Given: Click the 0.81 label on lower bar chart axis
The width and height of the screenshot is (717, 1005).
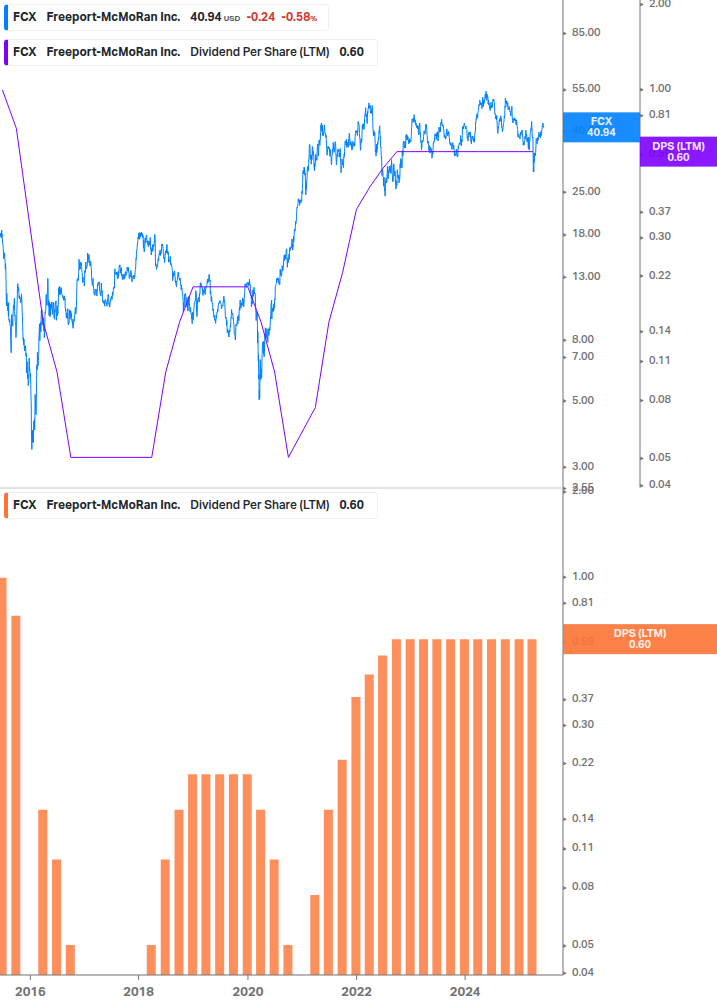Looking at the screenshot, I should [x=582, y=602].
